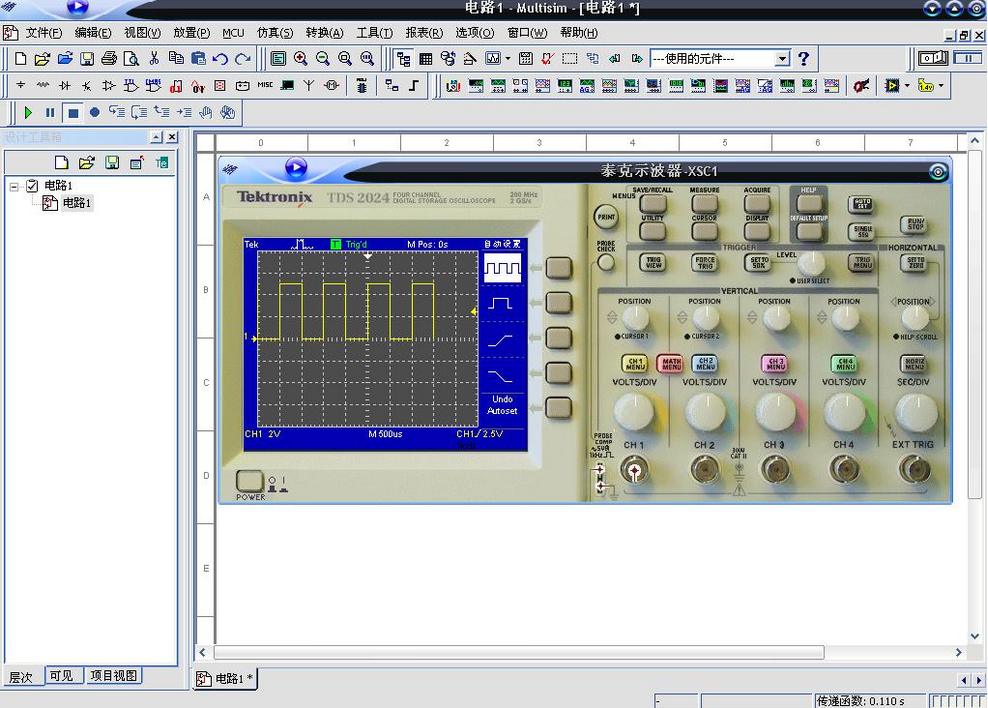Click the Redo arrow icon
The height and width of the screenshot is (708, 988).
(x=243, y=59)
